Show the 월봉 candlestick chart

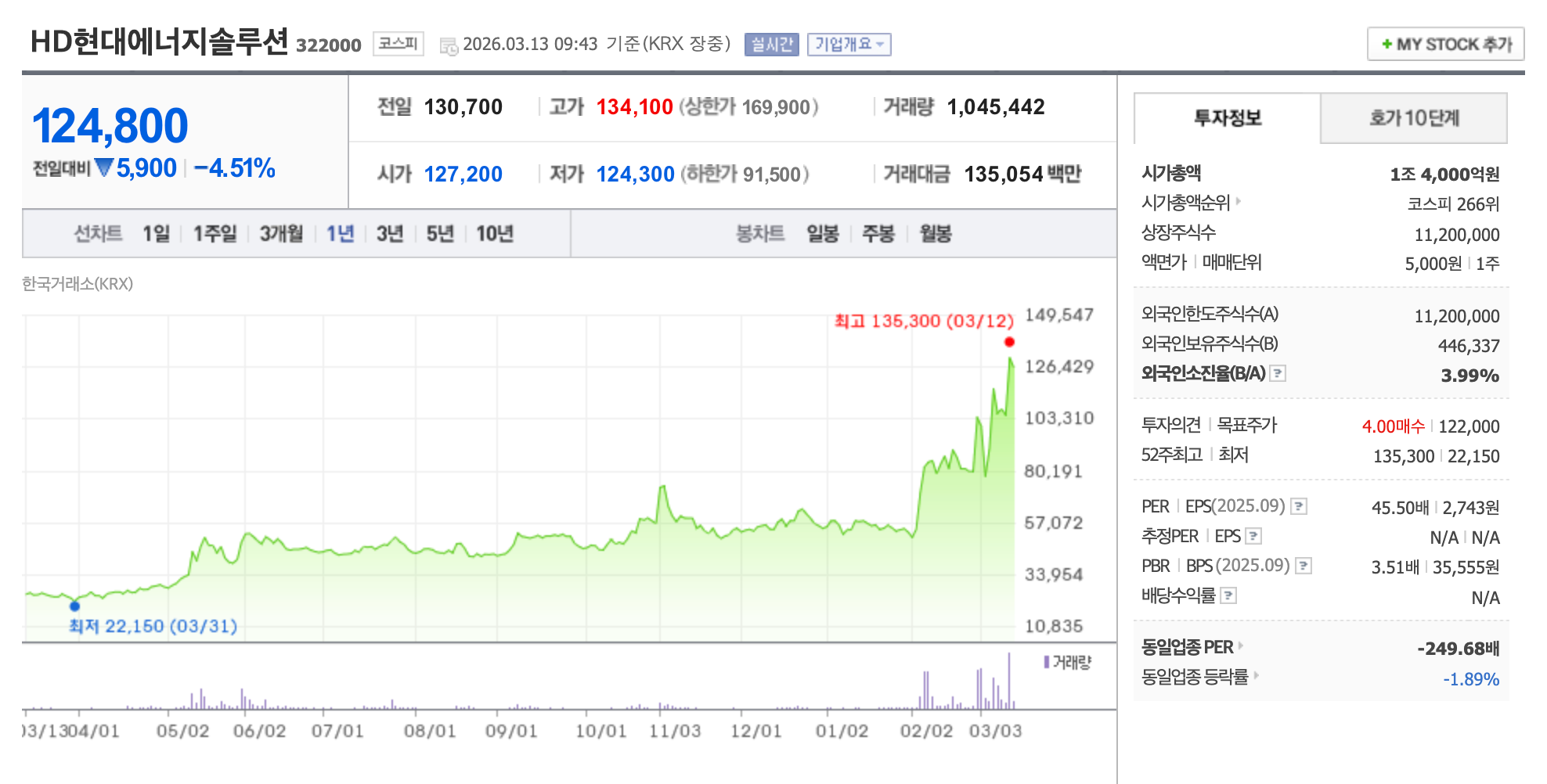tap(936, 233)
